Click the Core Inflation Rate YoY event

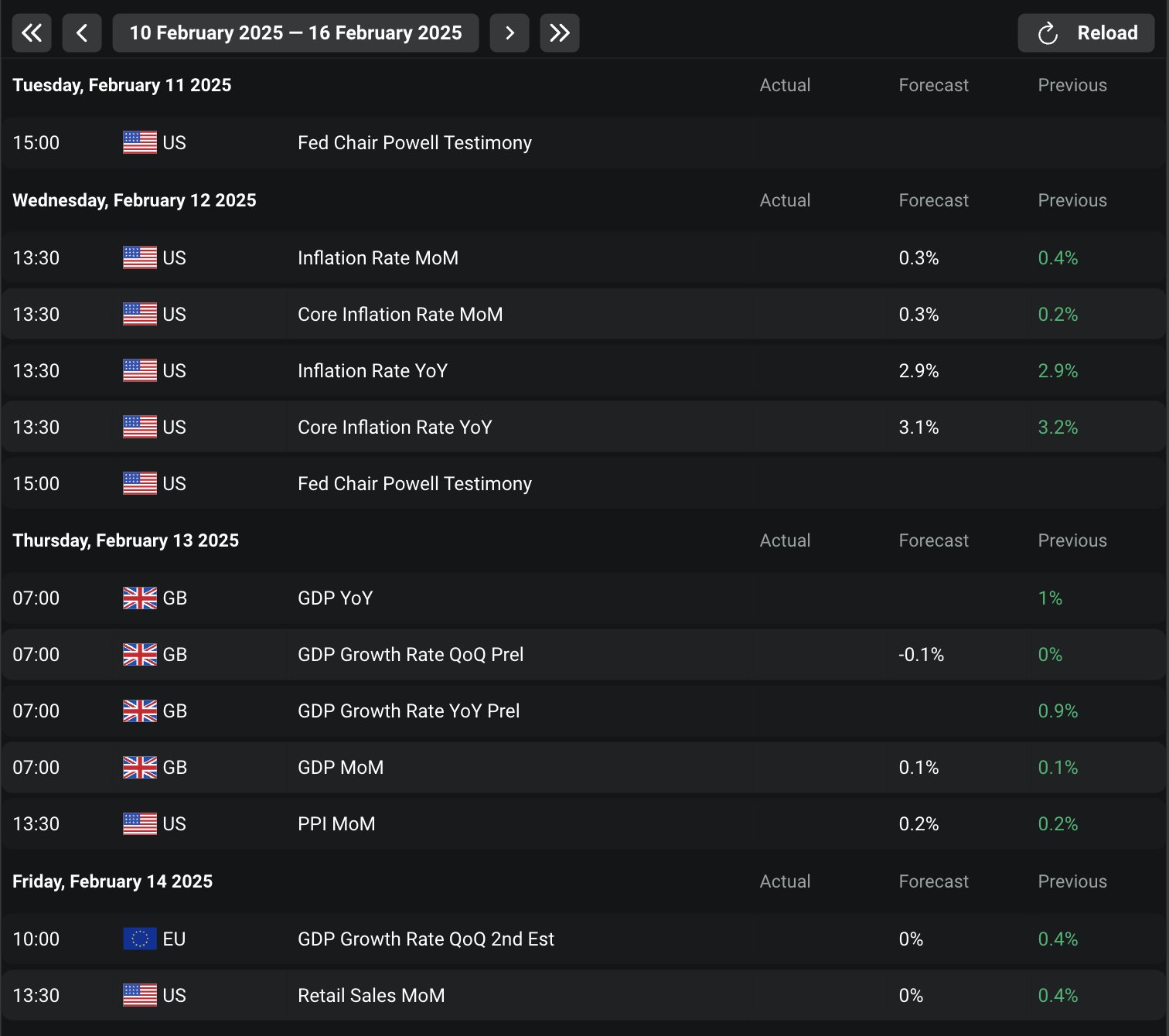pyautogui.click(x=394, y=428)
